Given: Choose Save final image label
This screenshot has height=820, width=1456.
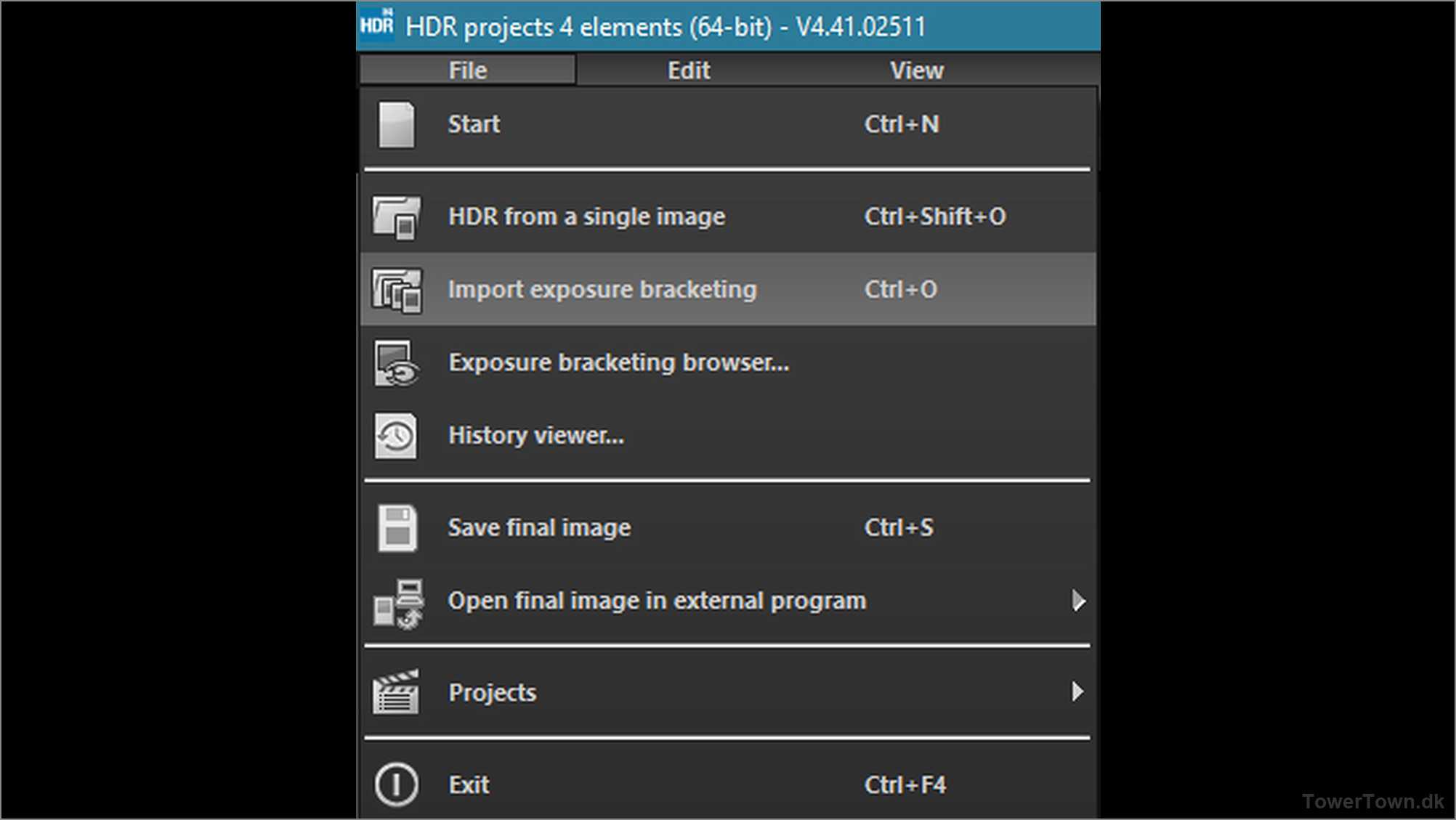Looking at the screenshot, I should [539, 528].
